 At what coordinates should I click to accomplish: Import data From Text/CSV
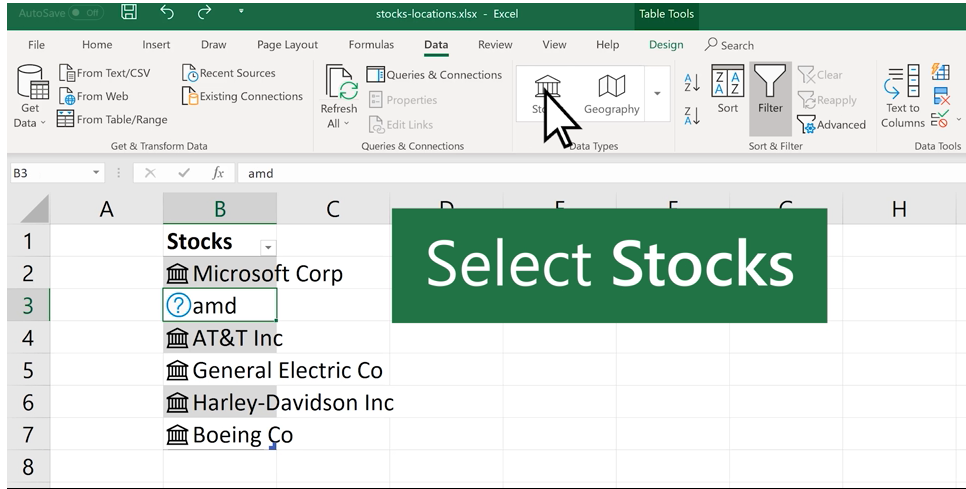tap(105, 73)
